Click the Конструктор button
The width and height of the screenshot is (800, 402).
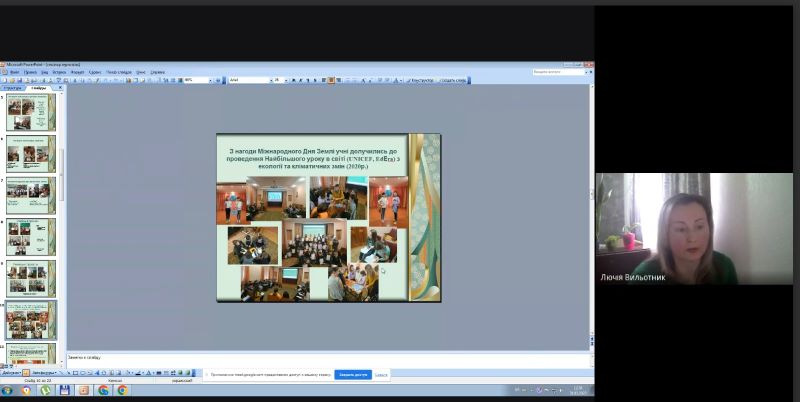coord(421,80)
